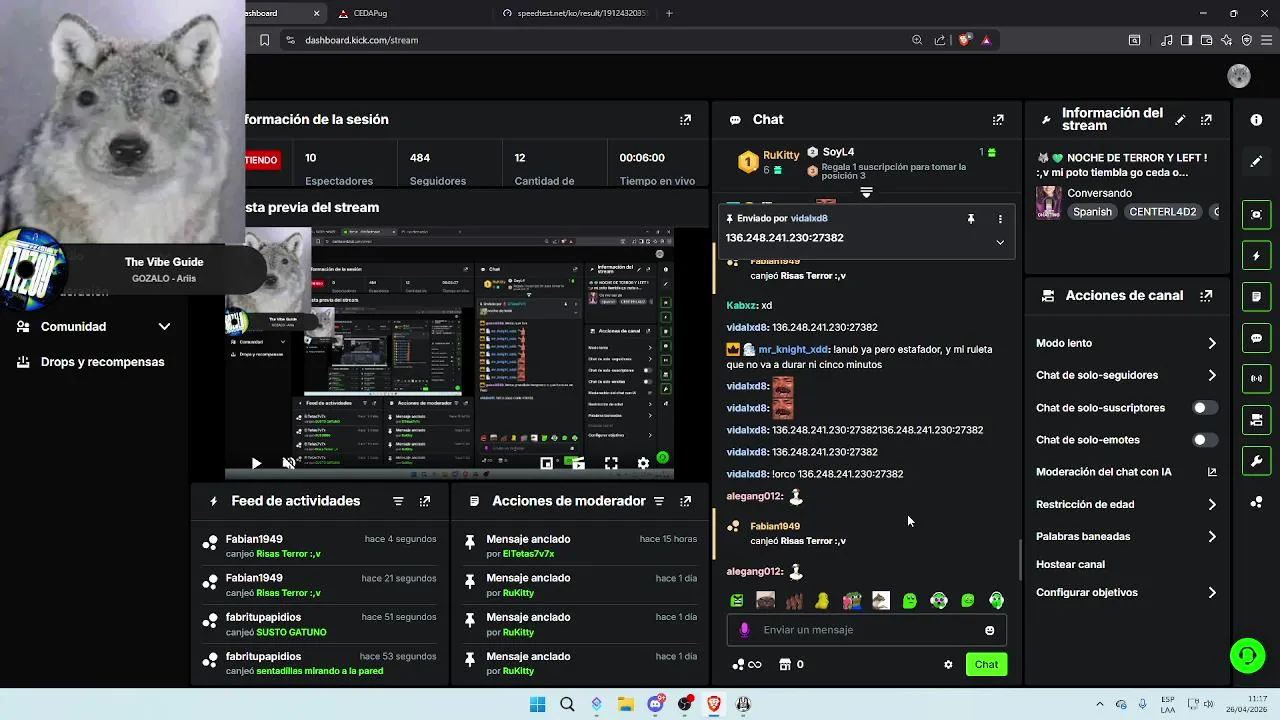This screenshot has height=720, width=1280.
Task: Pop out the Chat panel
Action: pos(998,120)
